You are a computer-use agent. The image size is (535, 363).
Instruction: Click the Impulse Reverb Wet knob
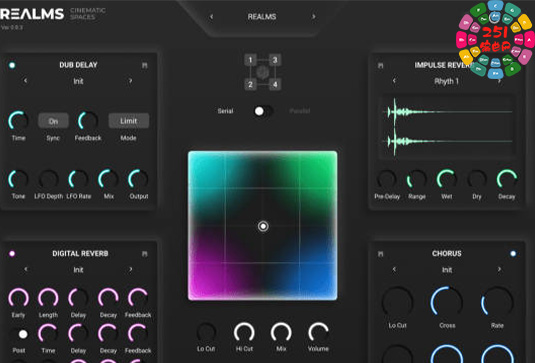click(x=447, y=179)
